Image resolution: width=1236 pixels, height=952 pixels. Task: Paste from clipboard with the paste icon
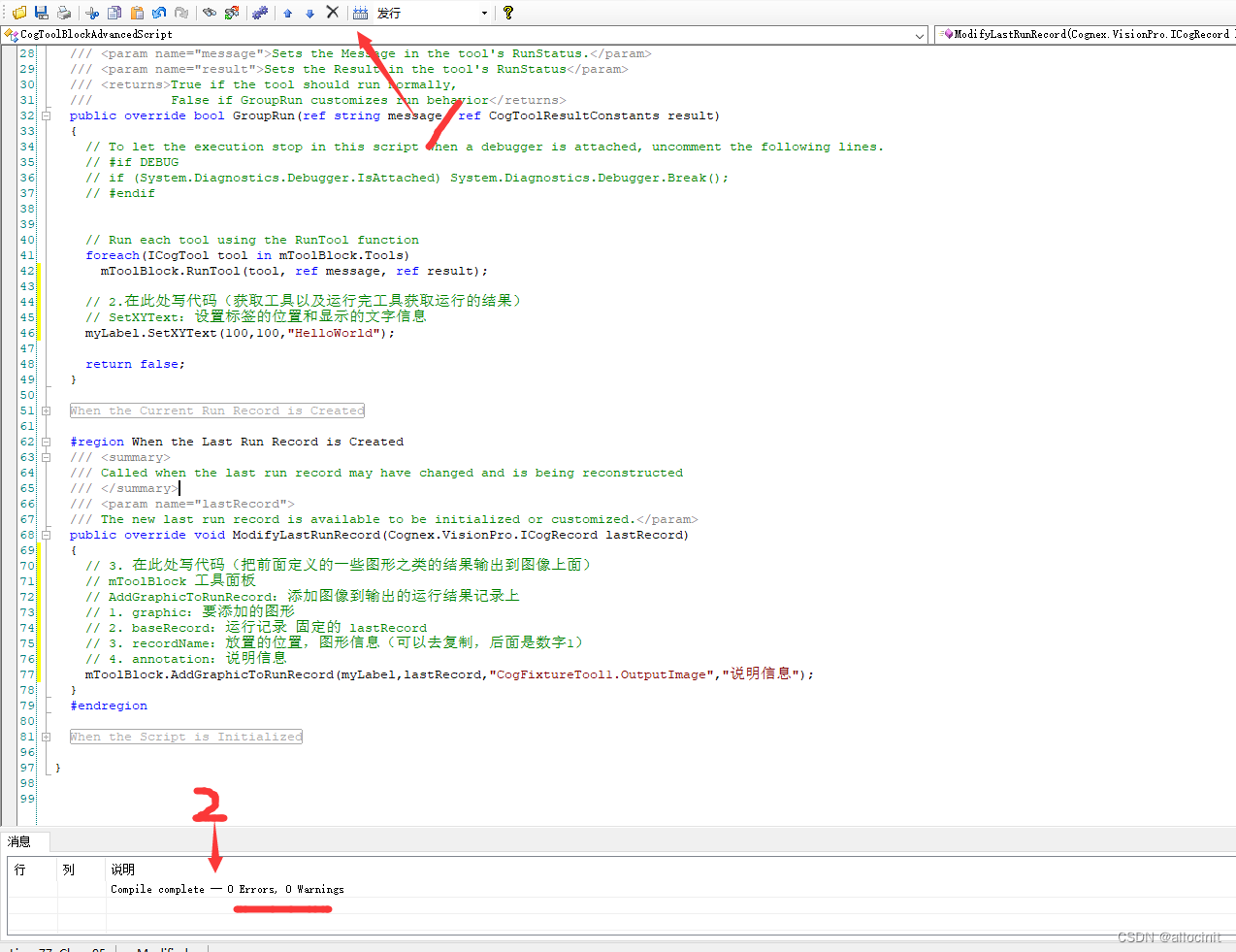(137, 13)
